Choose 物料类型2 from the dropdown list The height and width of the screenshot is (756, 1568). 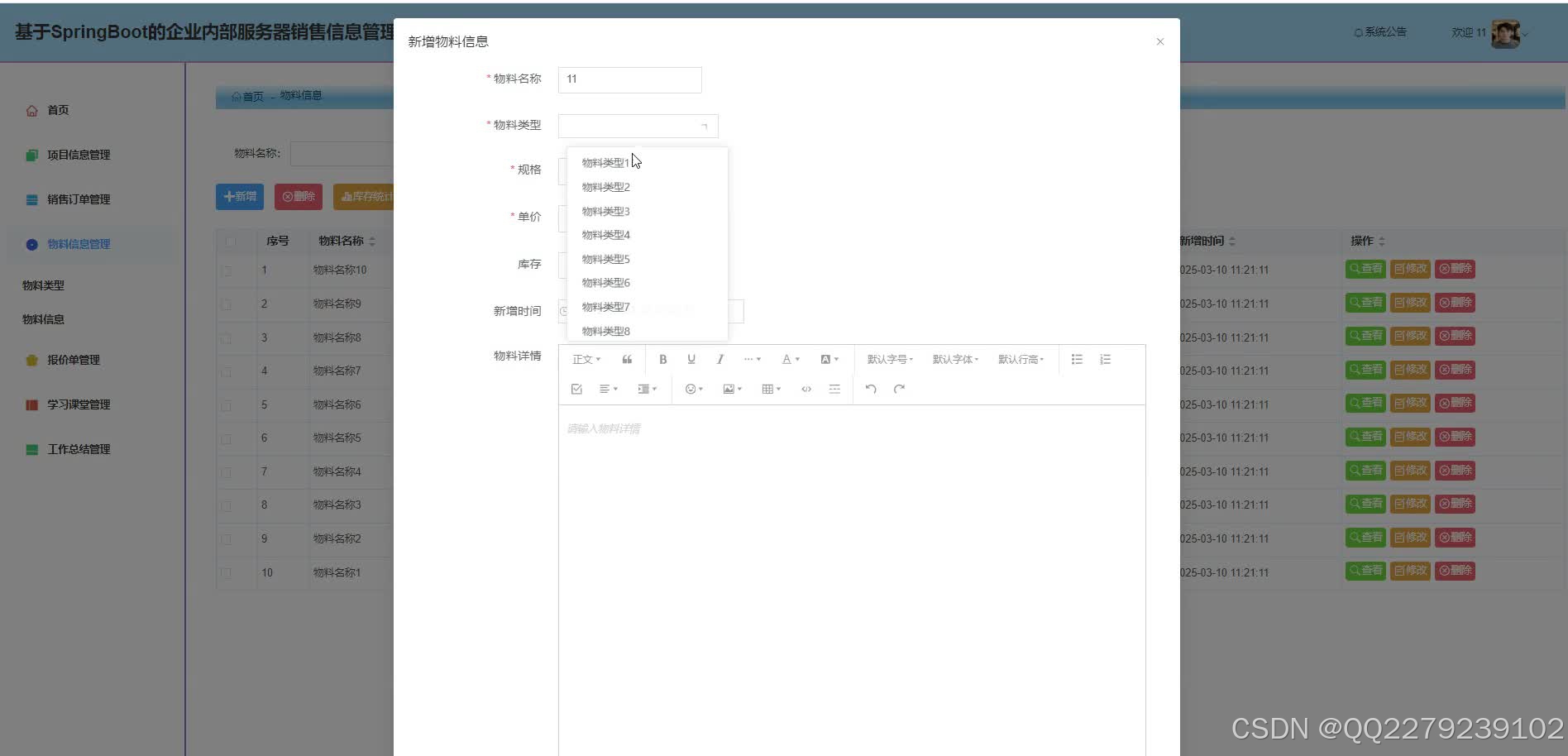[x=648, y=187]
